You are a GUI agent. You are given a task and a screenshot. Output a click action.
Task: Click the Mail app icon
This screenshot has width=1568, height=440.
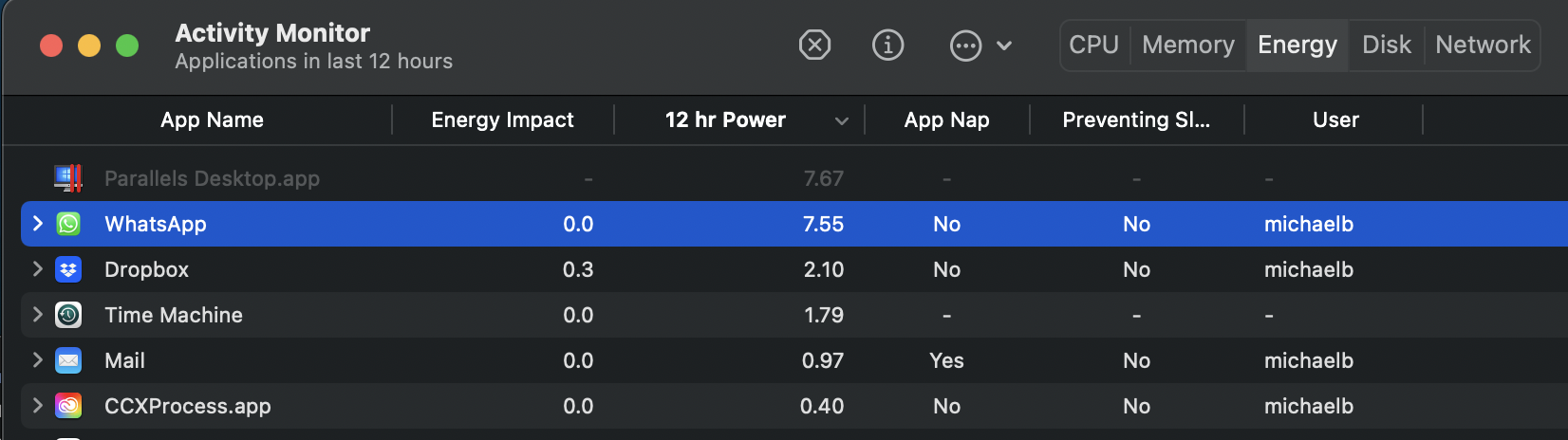click(68, 360)
